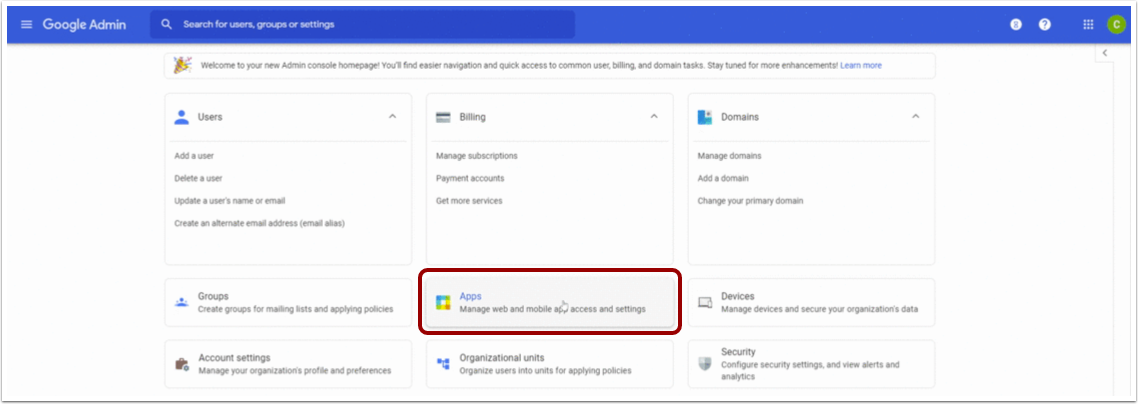
Task: Click 'Manage your organization's profile and preferences' text
Action: pyautogui.click(x=295, y=371)
